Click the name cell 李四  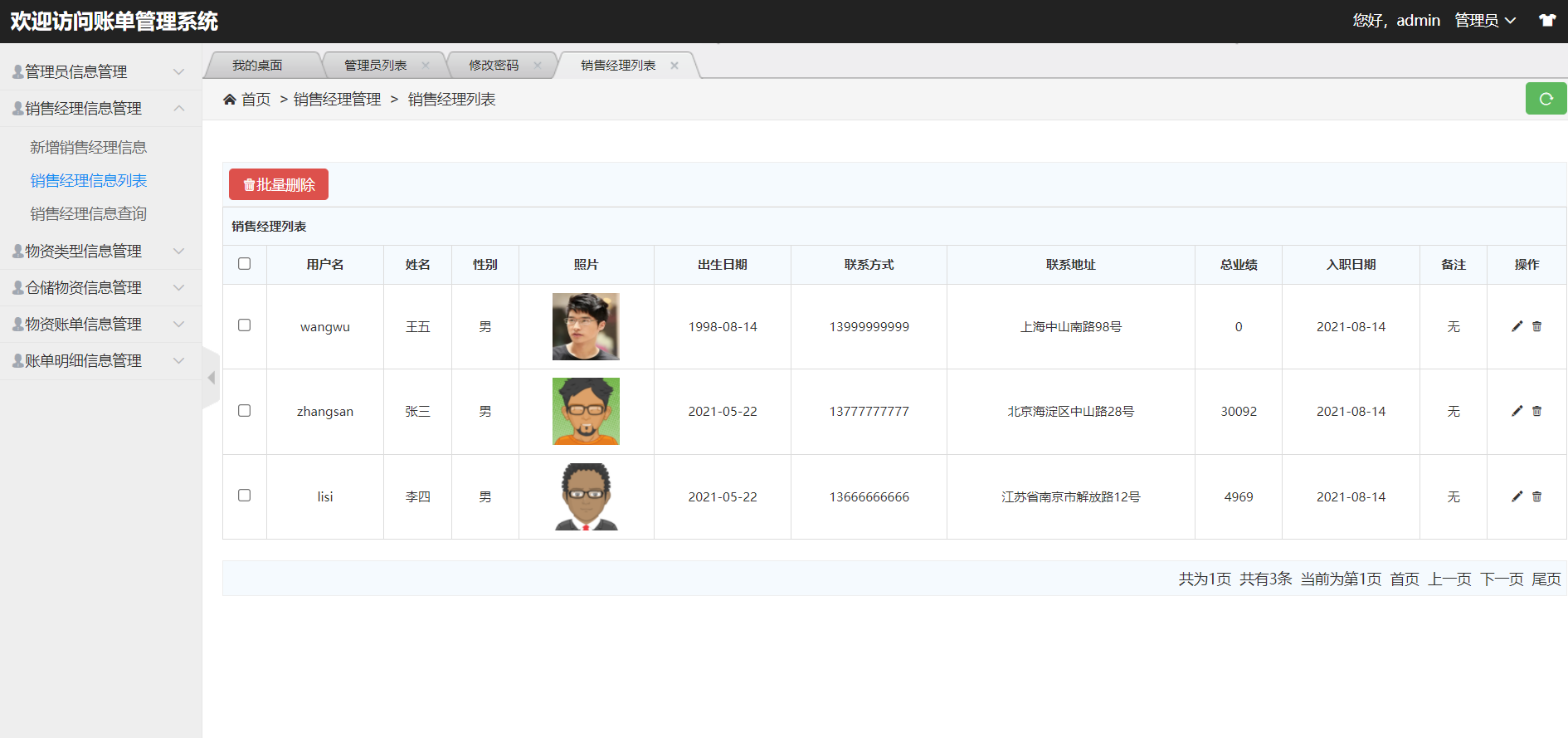(417, 496)
